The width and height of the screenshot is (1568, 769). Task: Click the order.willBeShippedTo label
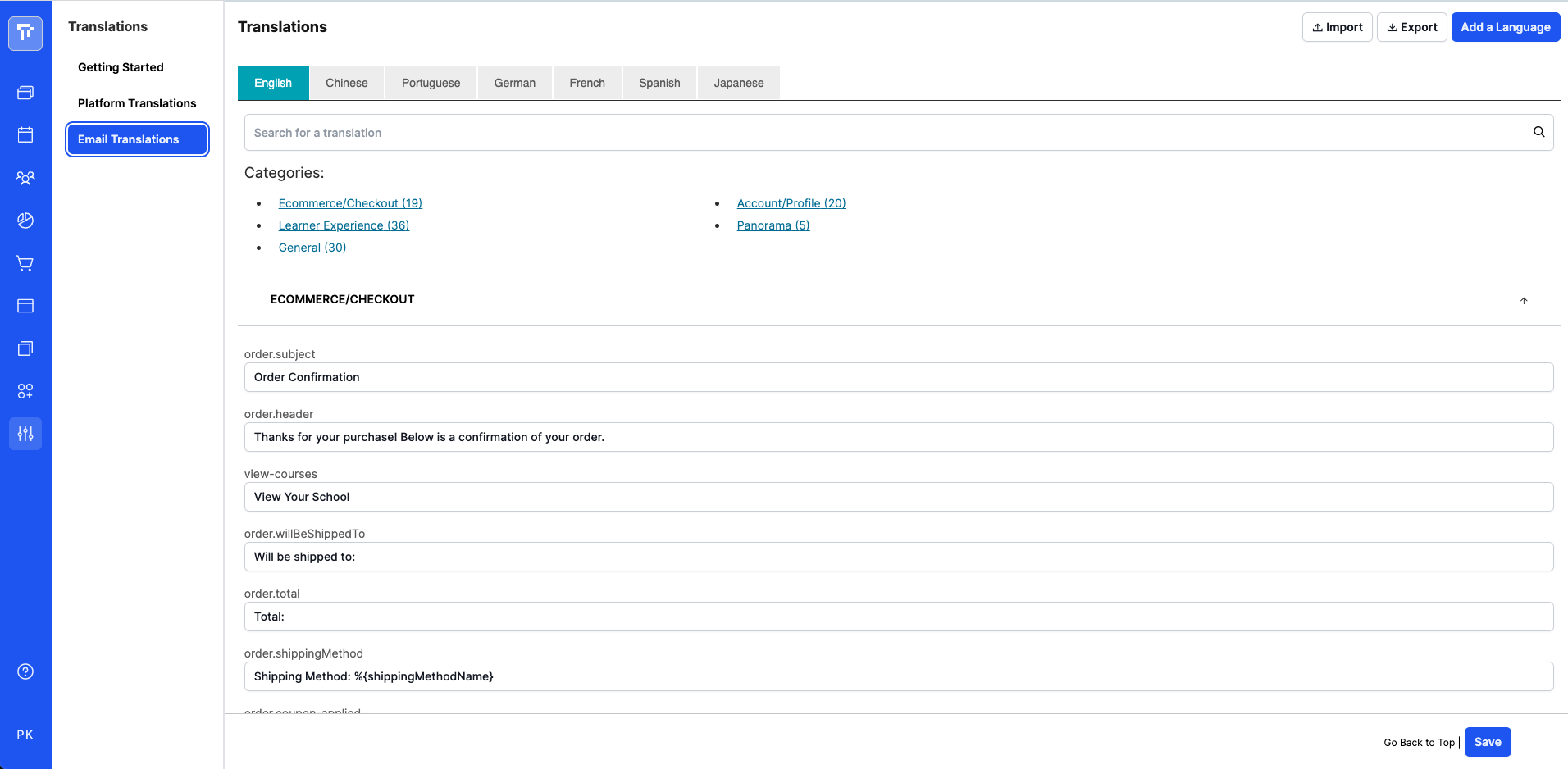[x=304, y=534]
